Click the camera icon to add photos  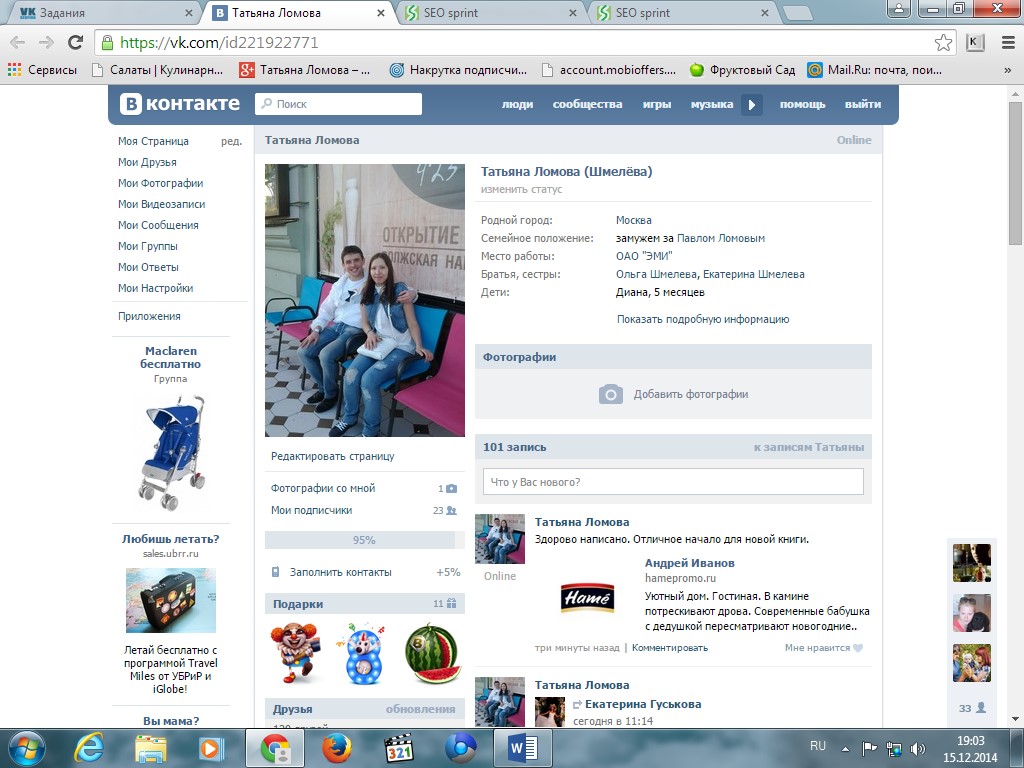point(610,394)
